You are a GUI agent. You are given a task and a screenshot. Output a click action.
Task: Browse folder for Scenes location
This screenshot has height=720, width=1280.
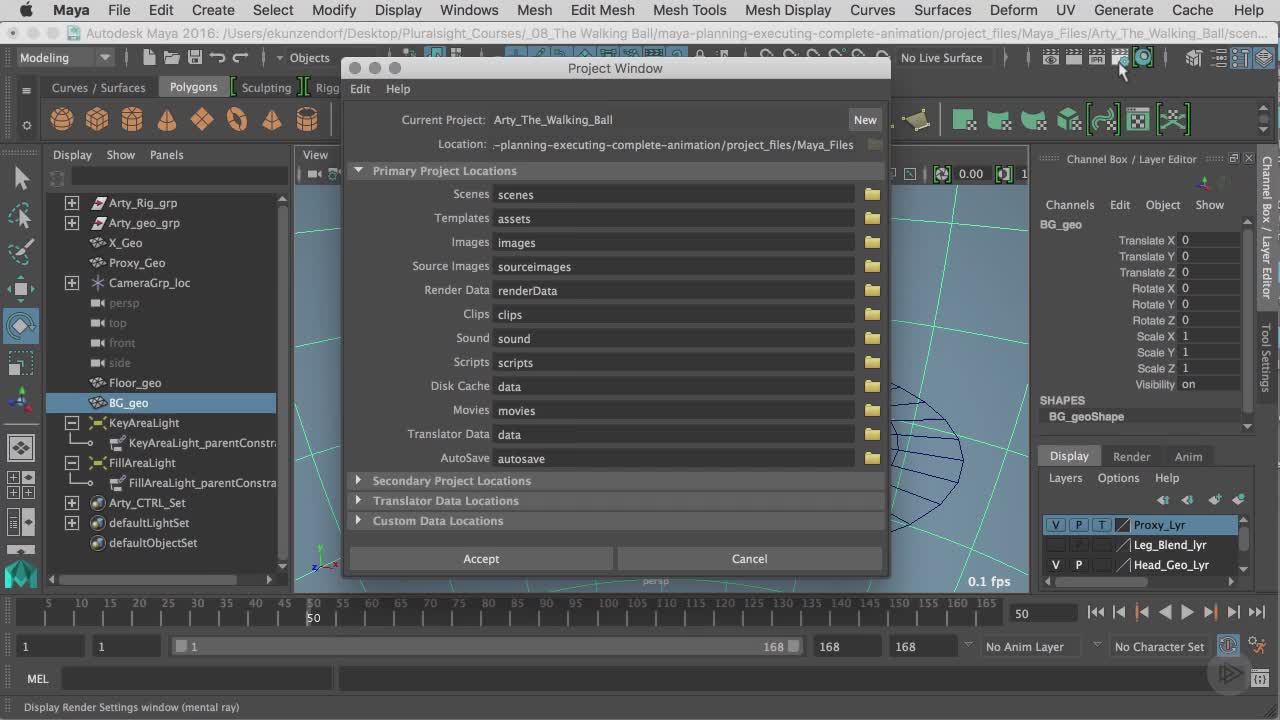coord(872,195)
